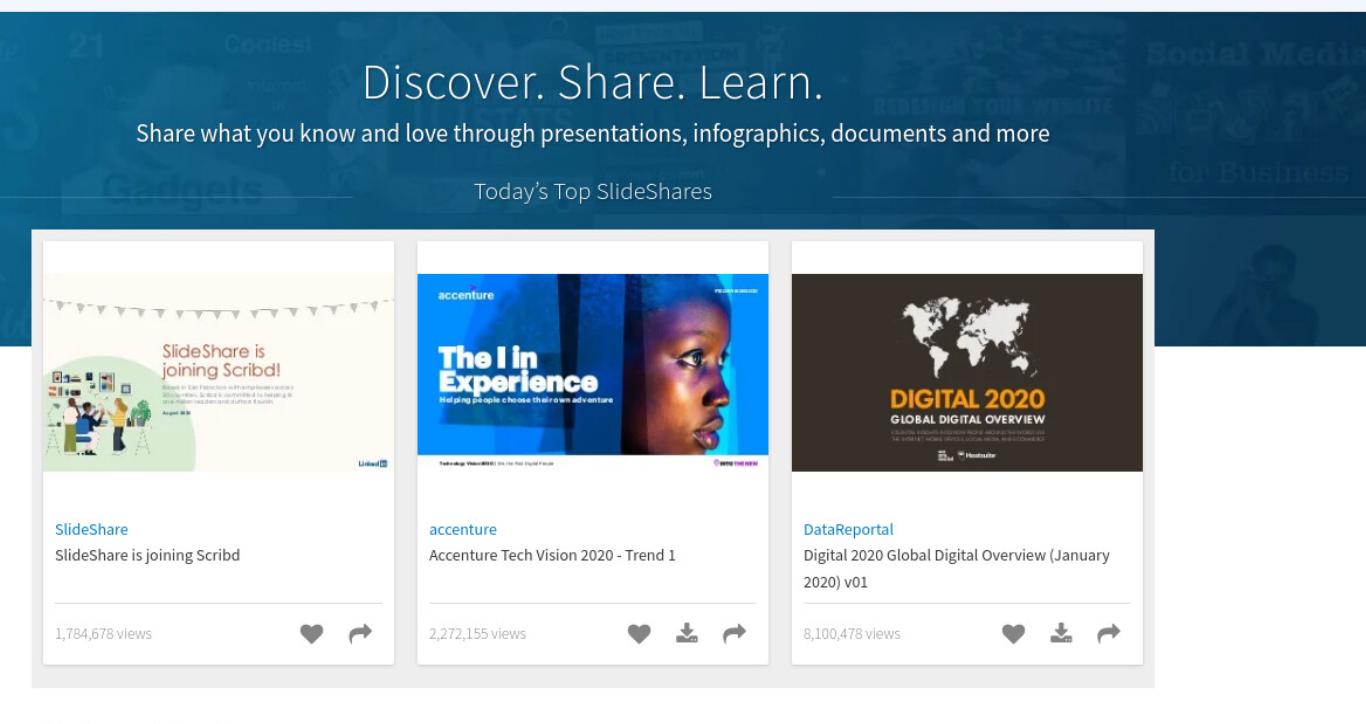1366x724 pixels.
Task: Download the Digital 2020 Global Overview slides
Action: pos(1061,633)
